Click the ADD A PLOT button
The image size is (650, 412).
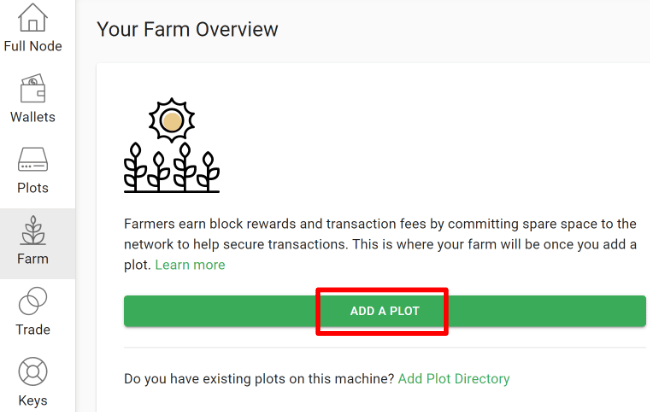click(385, 311)
